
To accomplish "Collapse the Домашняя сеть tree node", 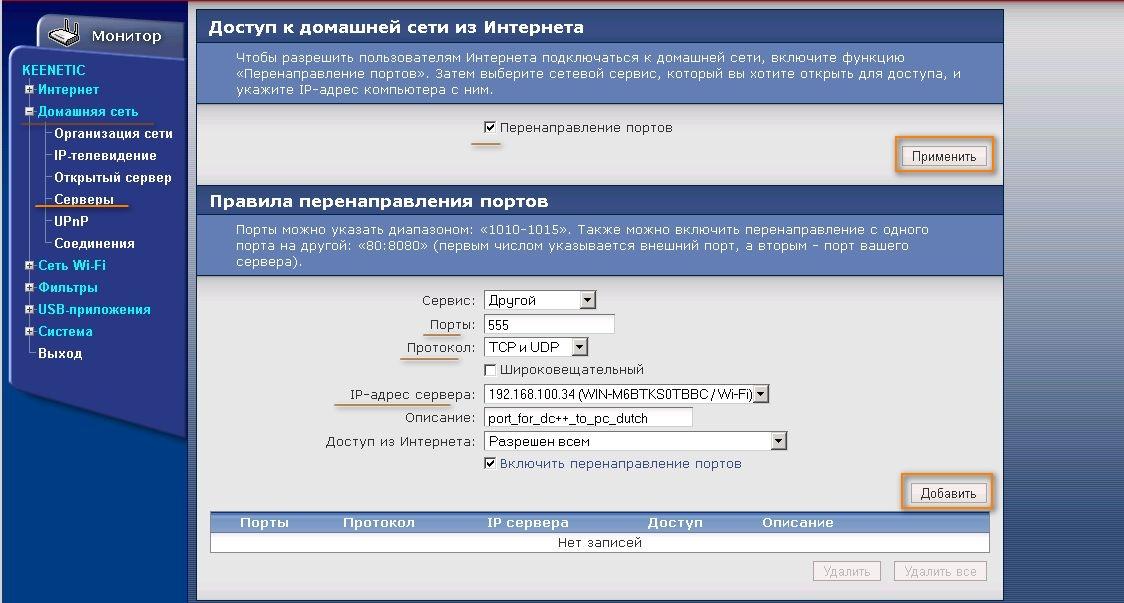I will pos(29,111).
